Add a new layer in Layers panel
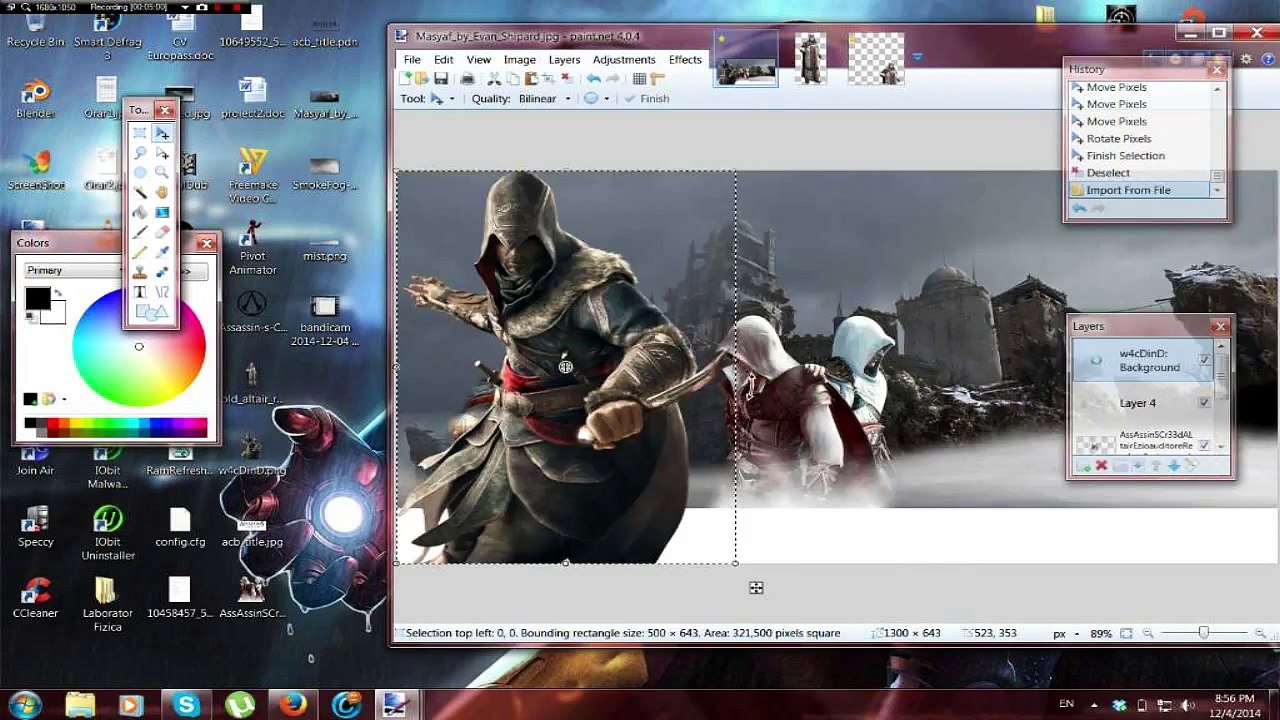 point(1083,466)
